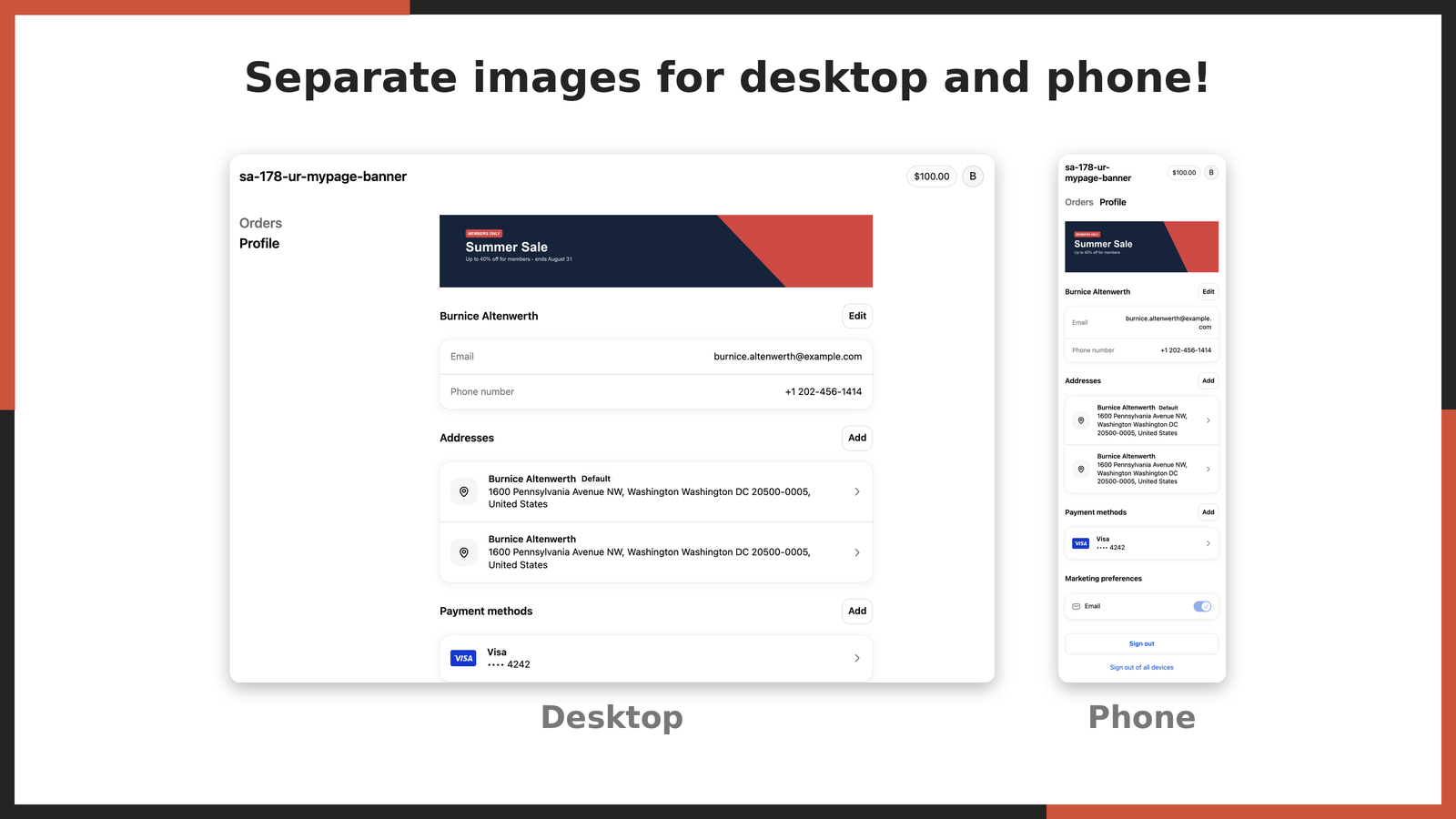Click the Burnice Altenwerth profile heading on Desktop
Image resolution: width=1456 pixels, height=819 pixels.
point(489,316)
